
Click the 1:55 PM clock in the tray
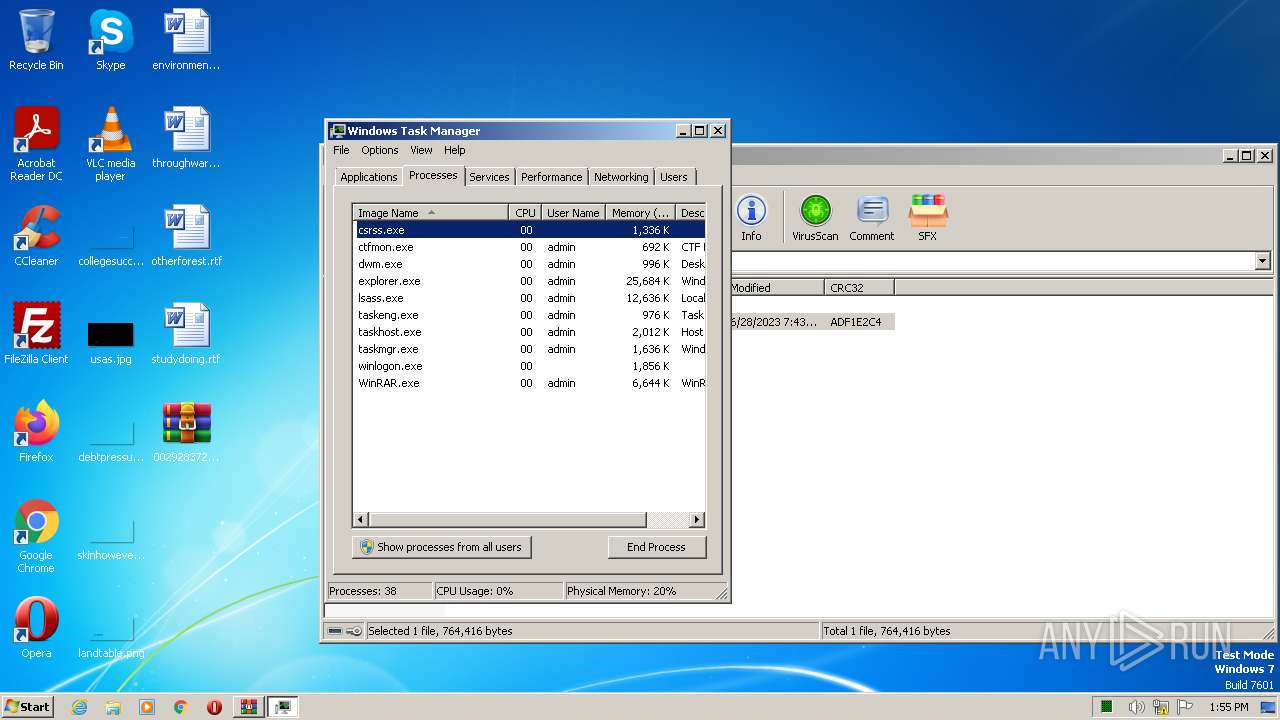coord(1228,707)
